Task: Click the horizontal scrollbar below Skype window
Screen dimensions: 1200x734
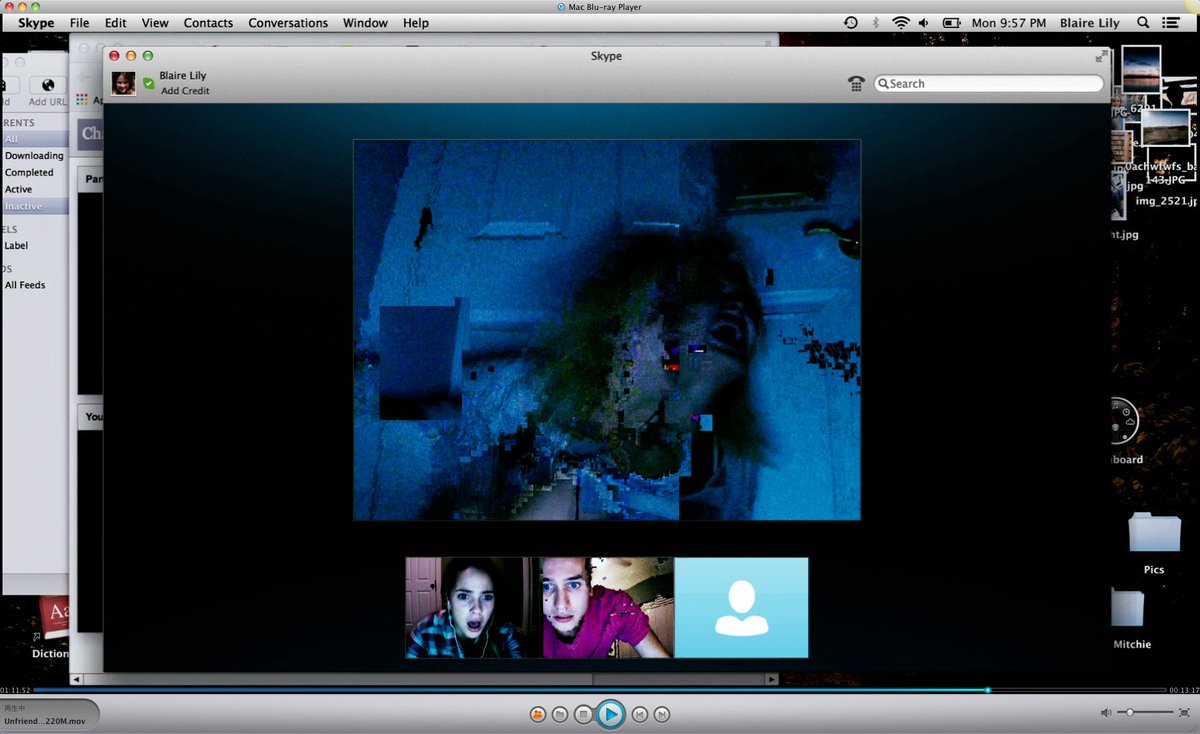Action: pyautogui.click(x=426, y=679)
